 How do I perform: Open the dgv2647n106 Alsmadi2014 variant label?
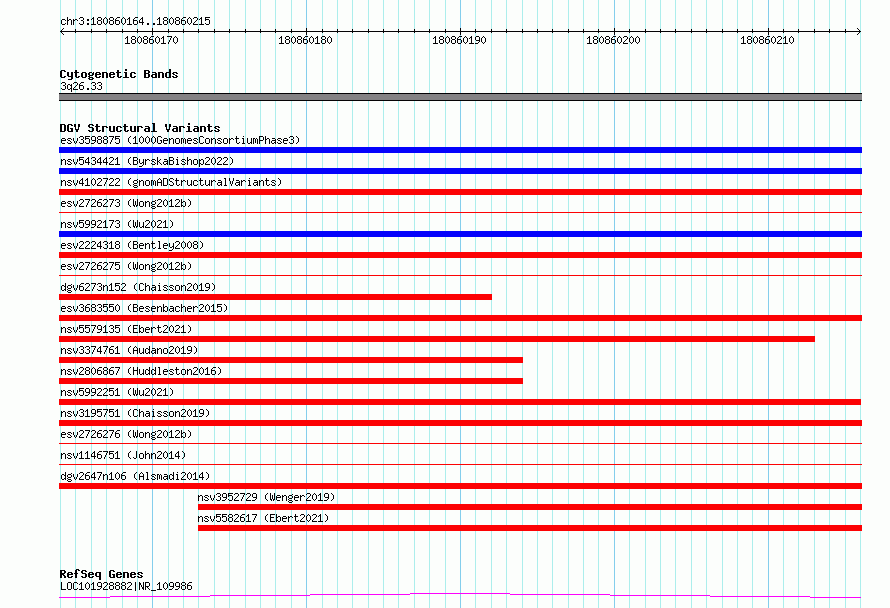pos(135,476)
